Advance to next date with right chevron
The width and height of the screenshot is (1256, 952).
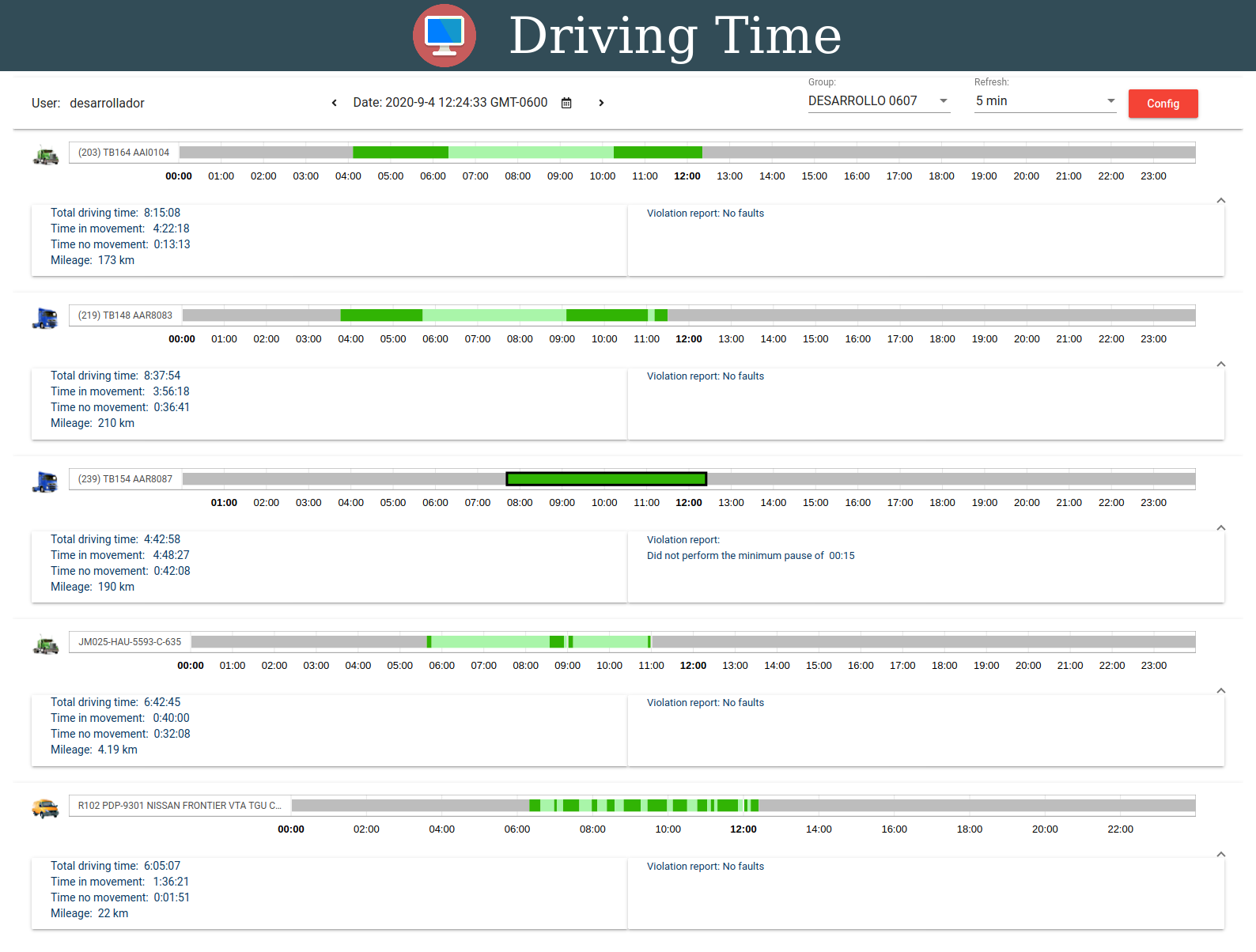click(601, 103)
